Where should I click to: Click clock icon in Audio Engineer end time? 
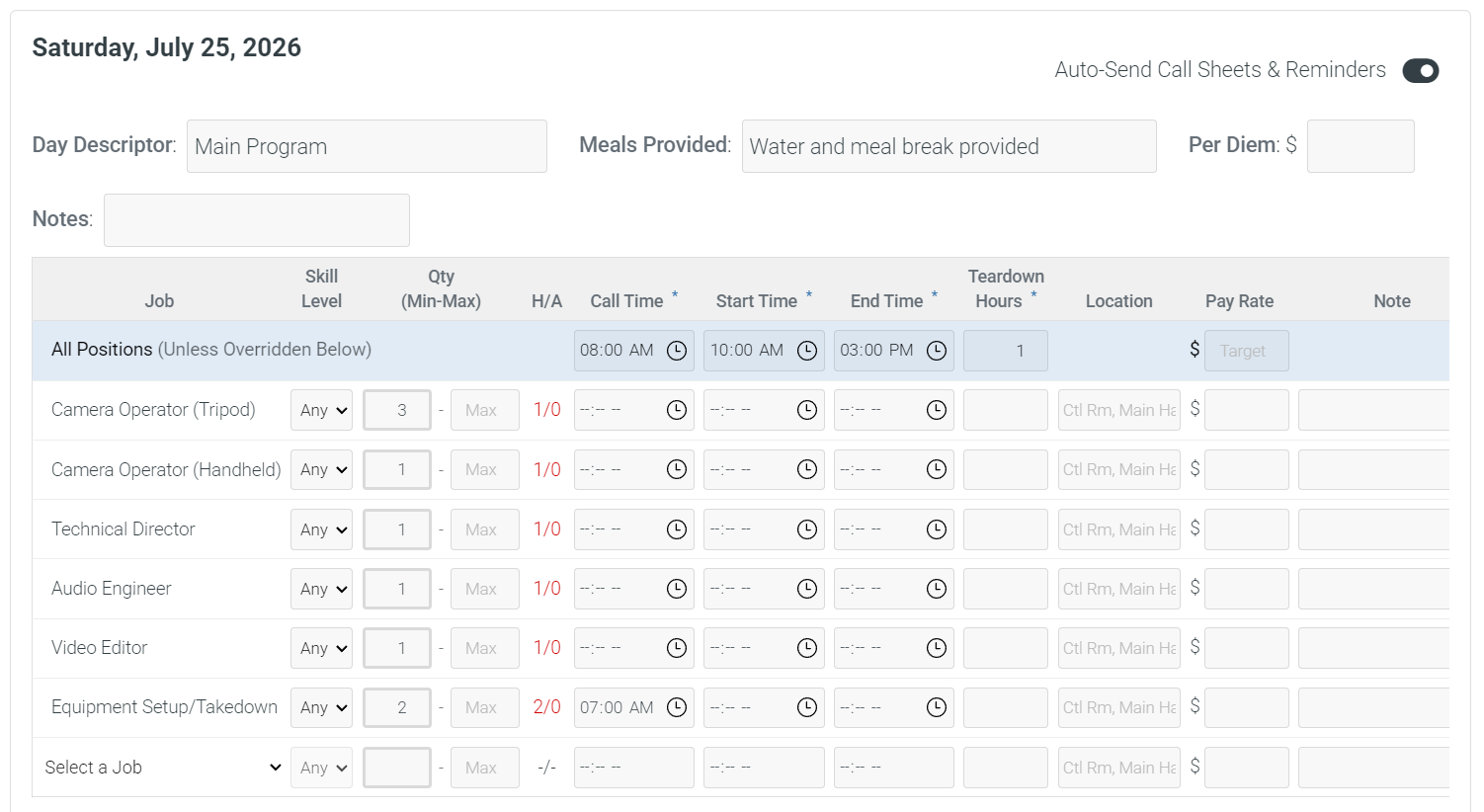coord(937,589)
